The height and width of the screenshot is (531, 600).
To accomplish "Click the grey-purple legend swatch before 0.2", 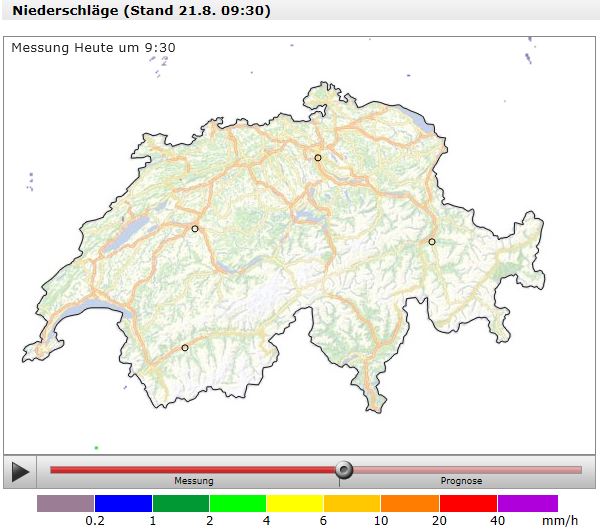I will click(66, 503).
